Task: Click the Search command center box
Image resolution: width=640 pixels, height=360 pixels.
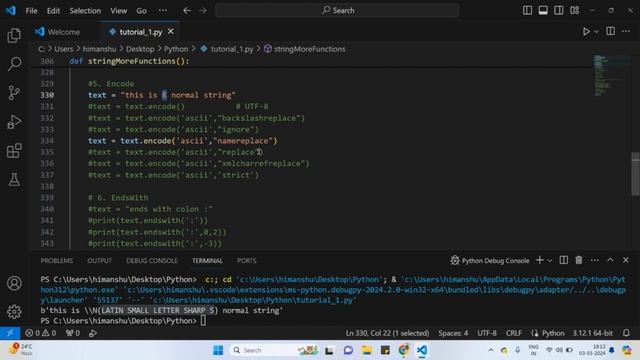Action: [337, 10]
